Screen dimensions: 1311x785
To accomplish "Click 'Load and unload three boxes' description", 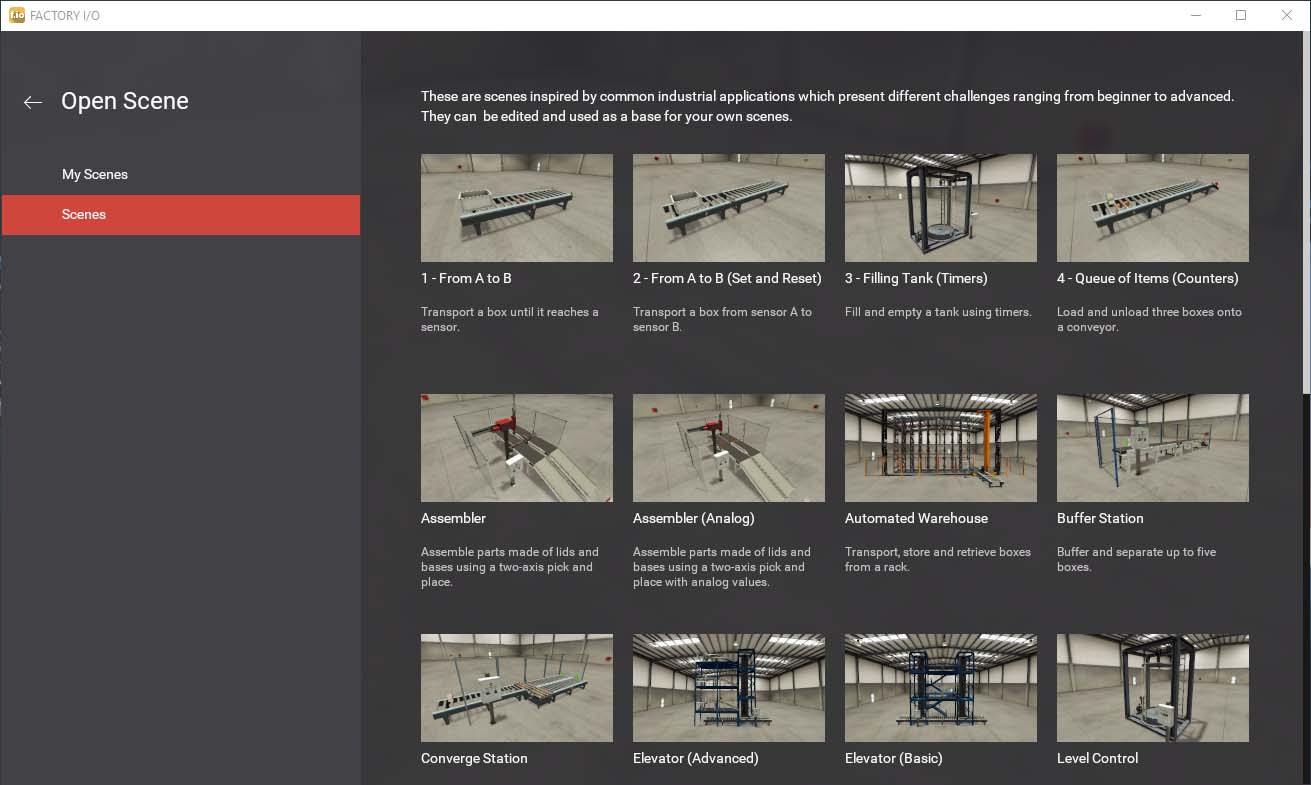I will click(x=1149, y=319).
